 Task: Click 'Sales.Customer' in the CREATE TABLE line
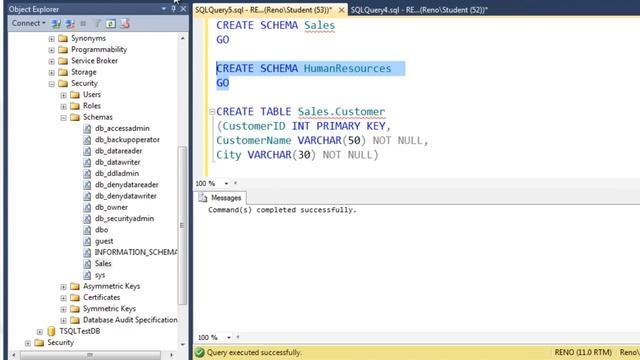tap(341, 111)
